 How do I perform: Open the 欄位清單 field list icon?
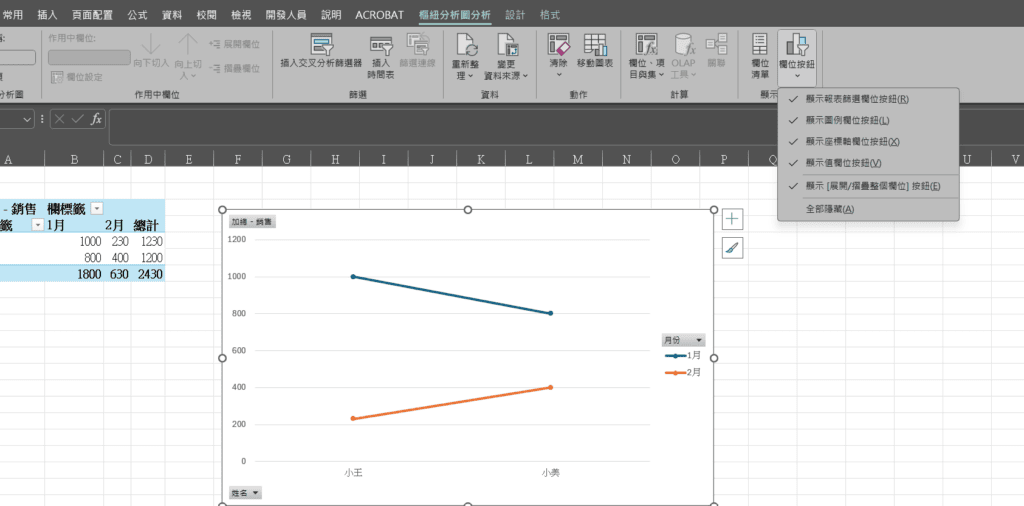tap(760, 46)
